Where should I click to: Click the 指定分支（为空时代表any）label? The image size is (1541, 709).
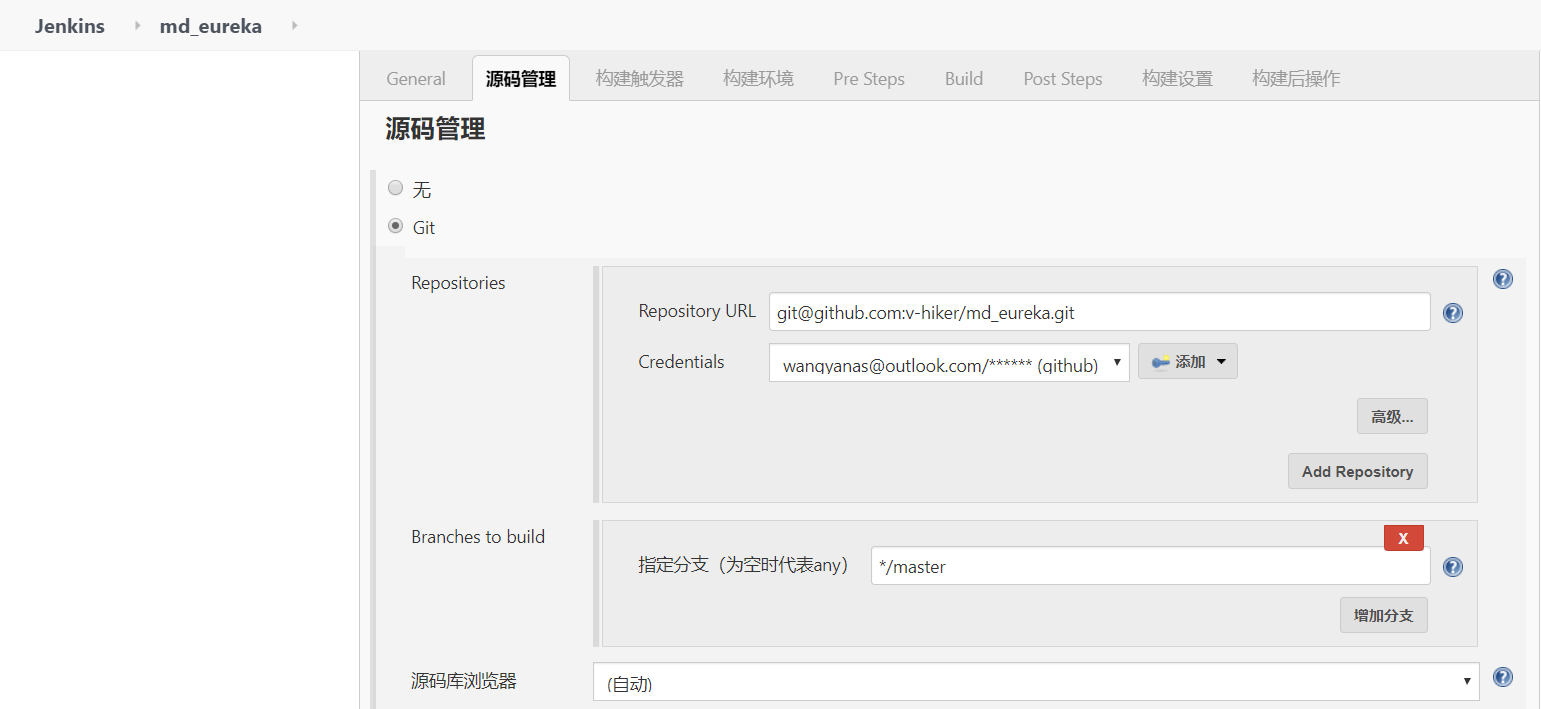[743, 565]
